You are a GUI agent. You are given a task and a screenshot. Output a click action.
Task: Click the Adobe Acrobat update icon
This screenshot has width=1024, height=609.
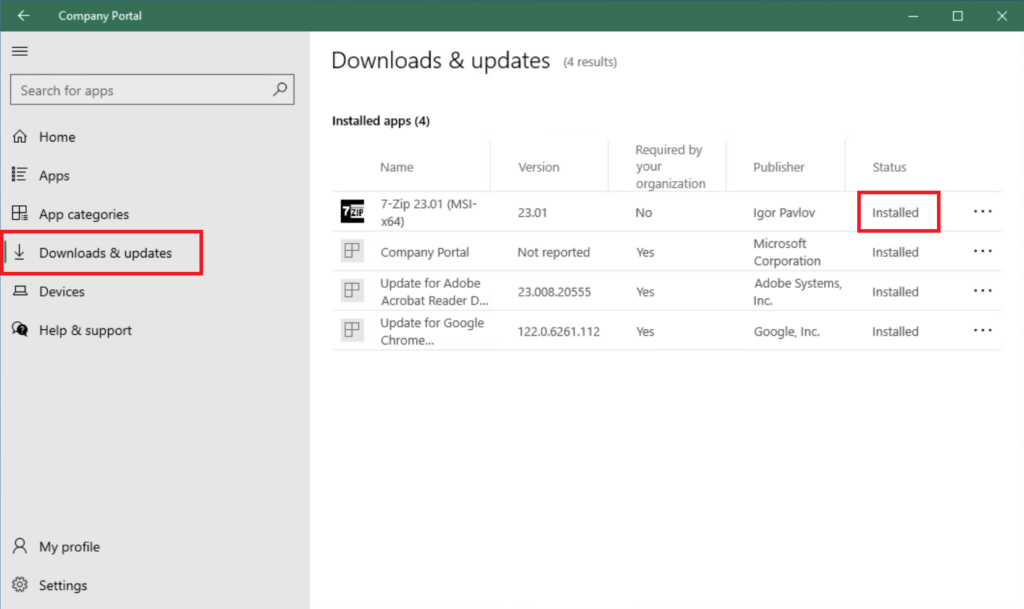352,291
